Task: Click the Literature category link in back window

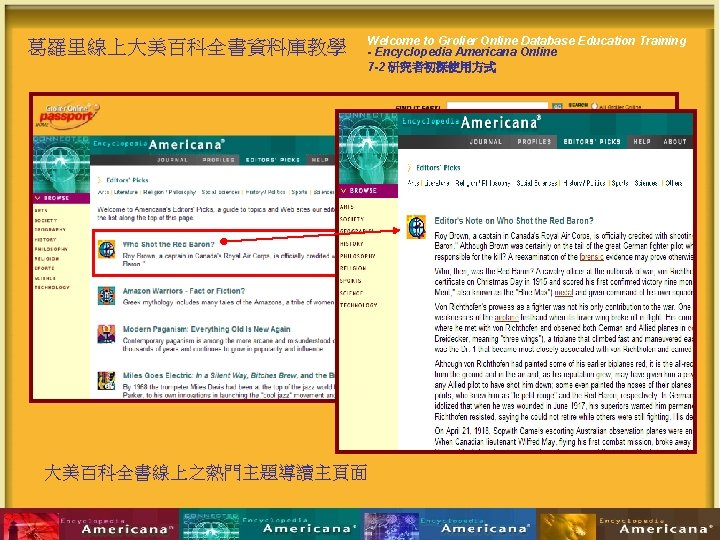Action: (126, 192)
